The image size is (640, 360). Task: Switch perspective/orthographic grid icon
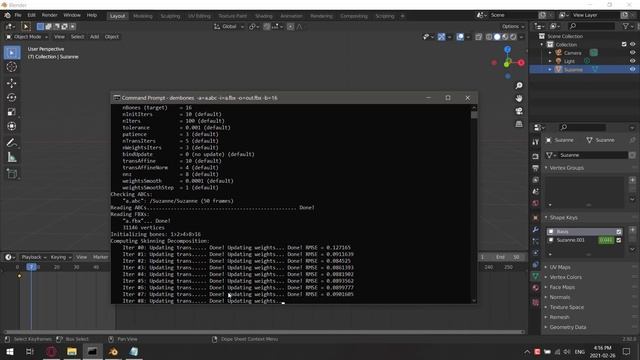click(x=519, y=124)
